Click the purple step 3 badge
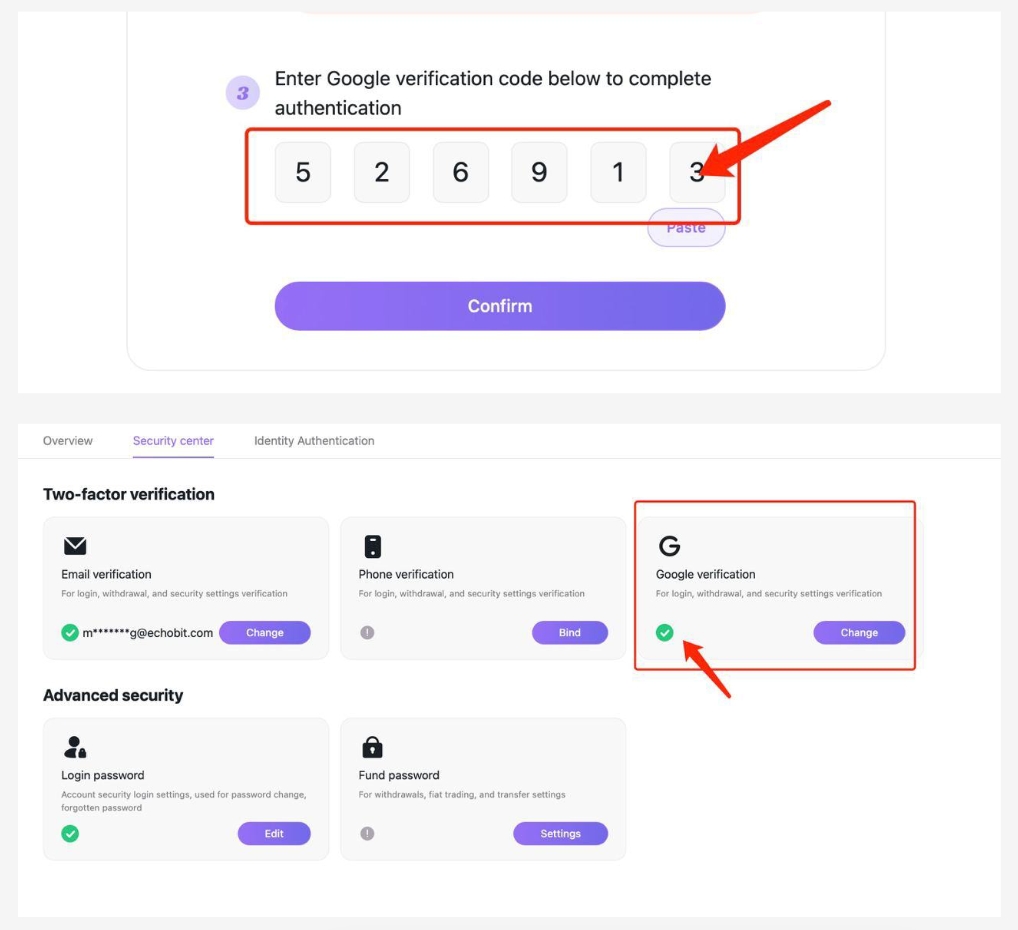This screenshot has width=1018, height=930. (243, 93)
